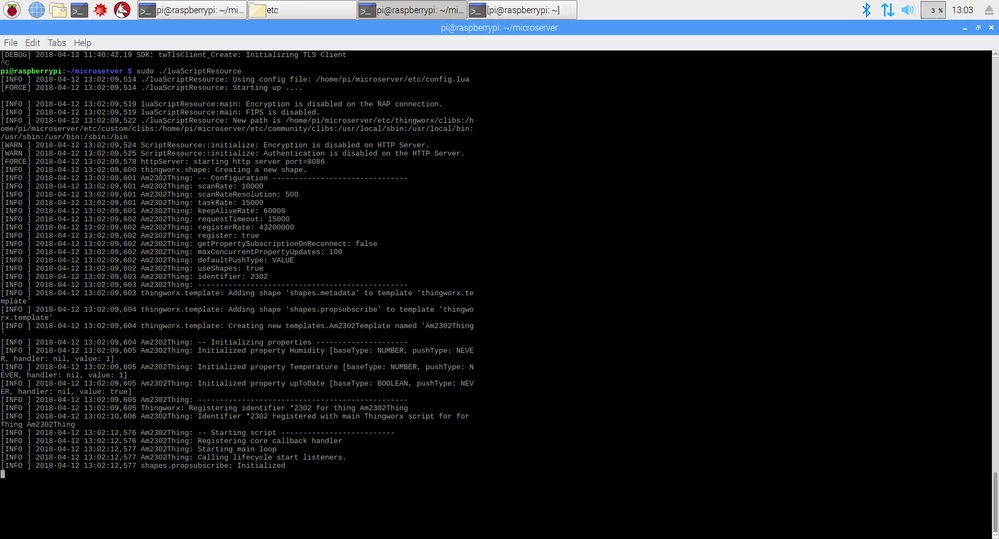Click the 'shapes.propsubscribe: Initialized' line
This screenshot has width=999, height=539.
coord(143,465)
